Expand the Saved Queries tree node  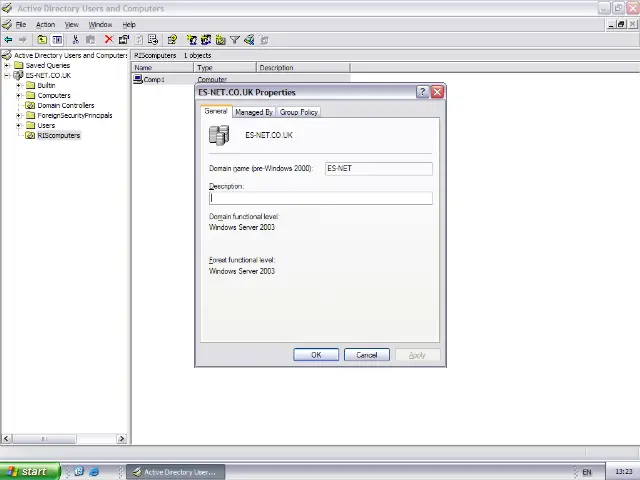(x=7, y=65)
